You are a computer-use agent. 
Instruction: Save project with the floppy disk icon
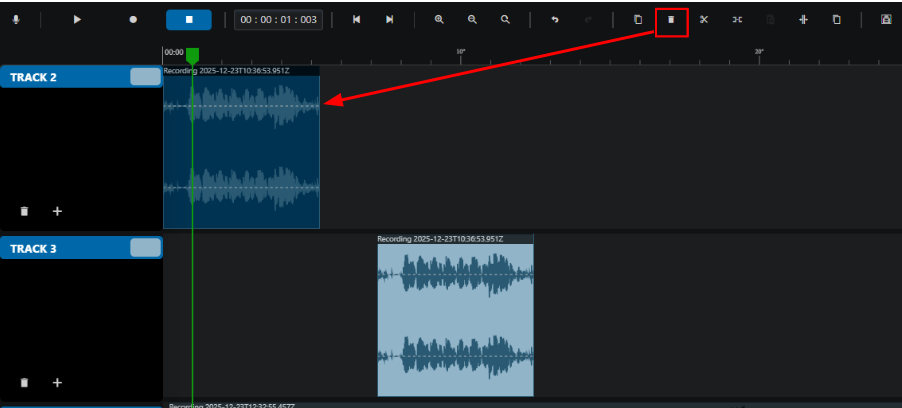tap(886, 20)
